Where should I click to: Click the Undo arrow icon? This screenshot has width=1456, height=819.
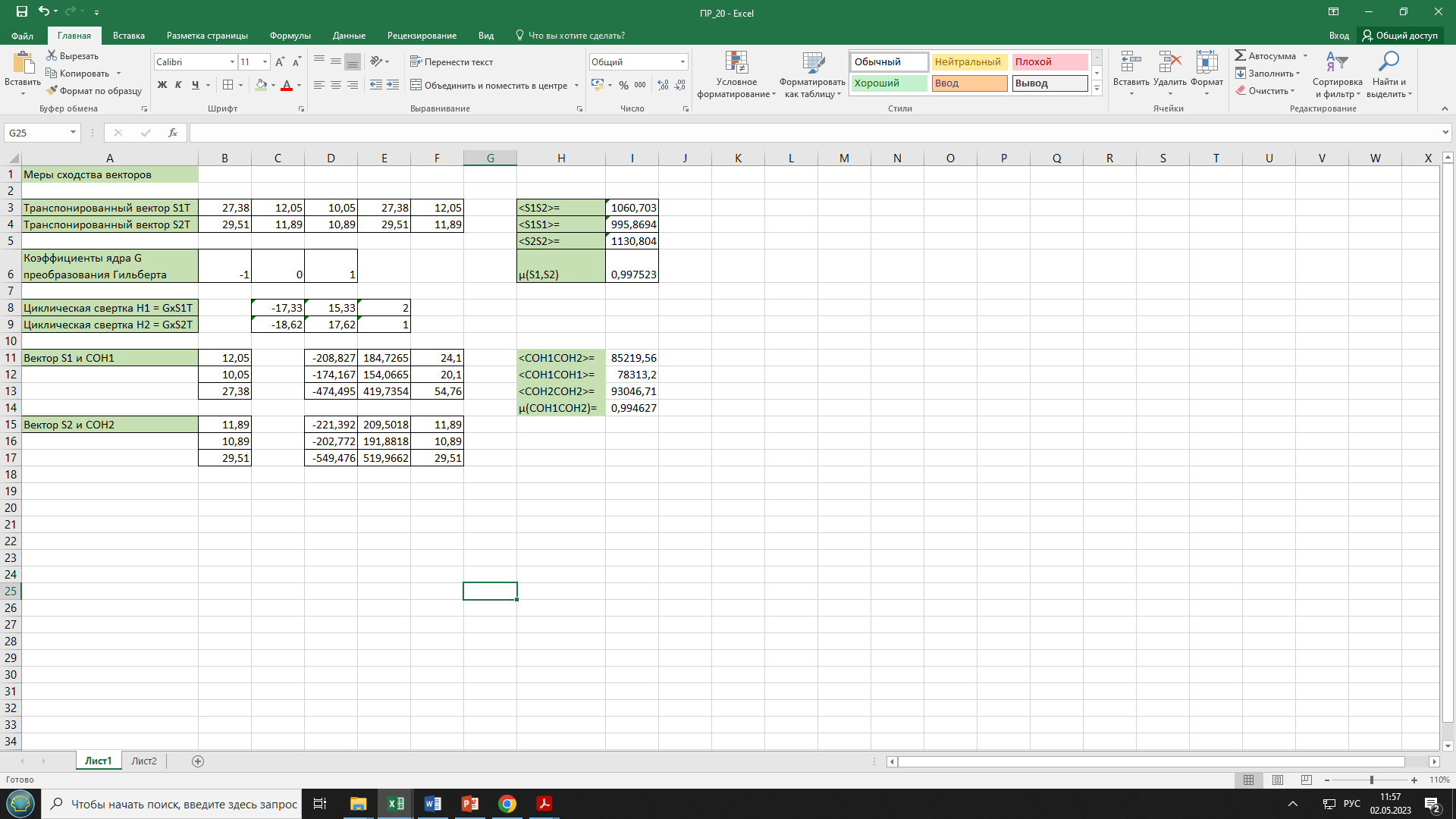tap(44, 11)
